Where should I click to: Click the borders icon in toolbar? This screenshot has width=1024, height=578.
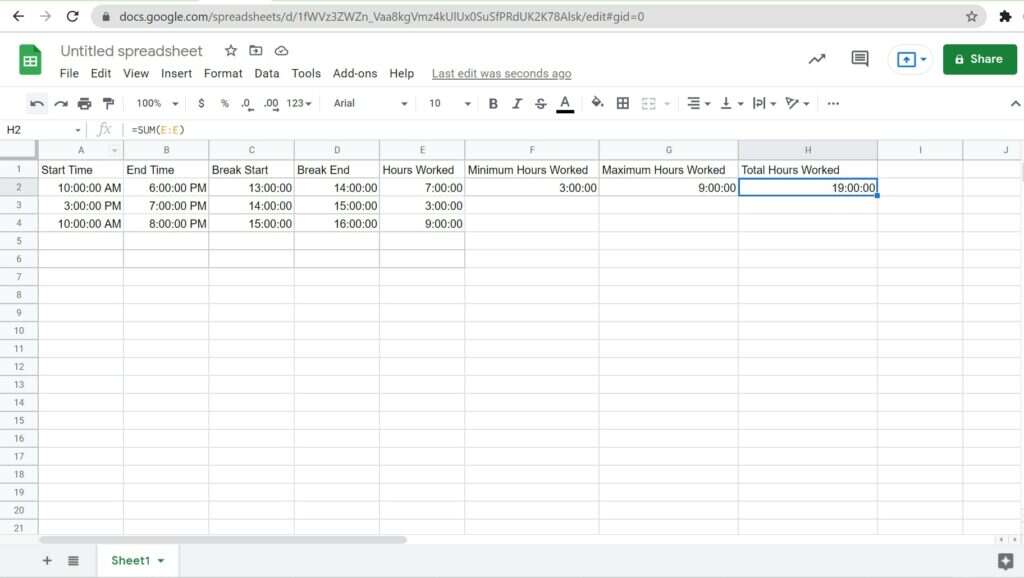click(623, 103)
